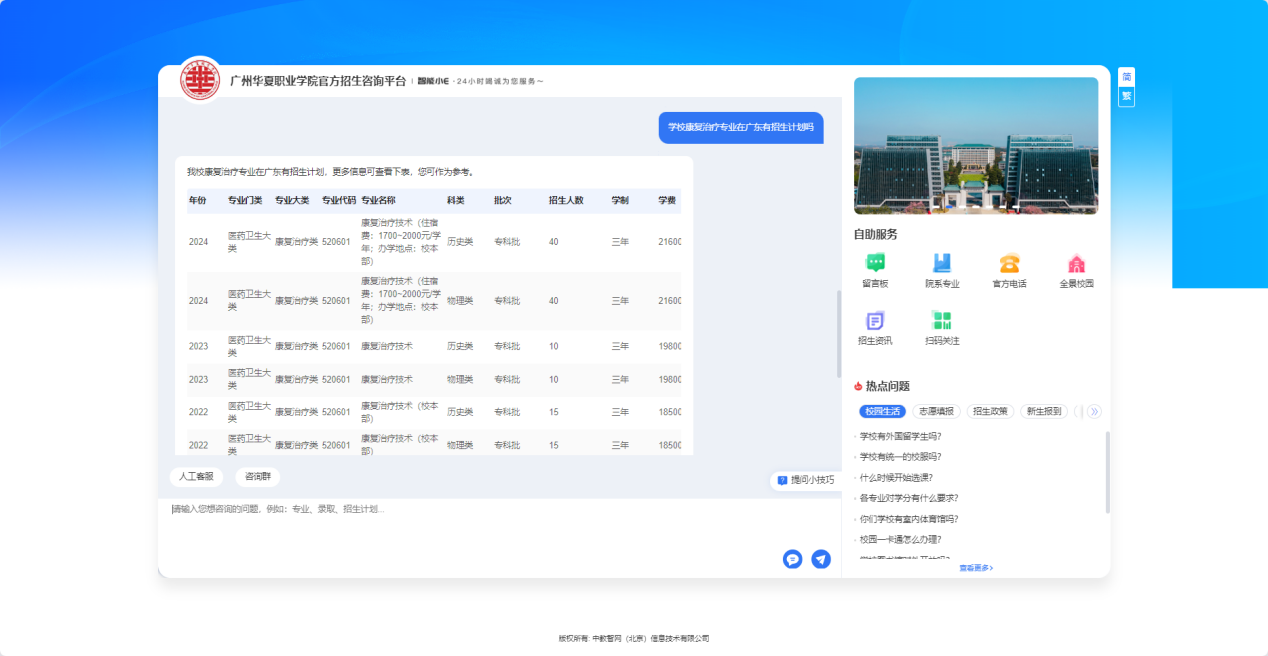The width and height of the screenshot is (1268, 656).
Task: Click the 专业门类 column header
Action: pyautogui.click(x=245, y=201)
